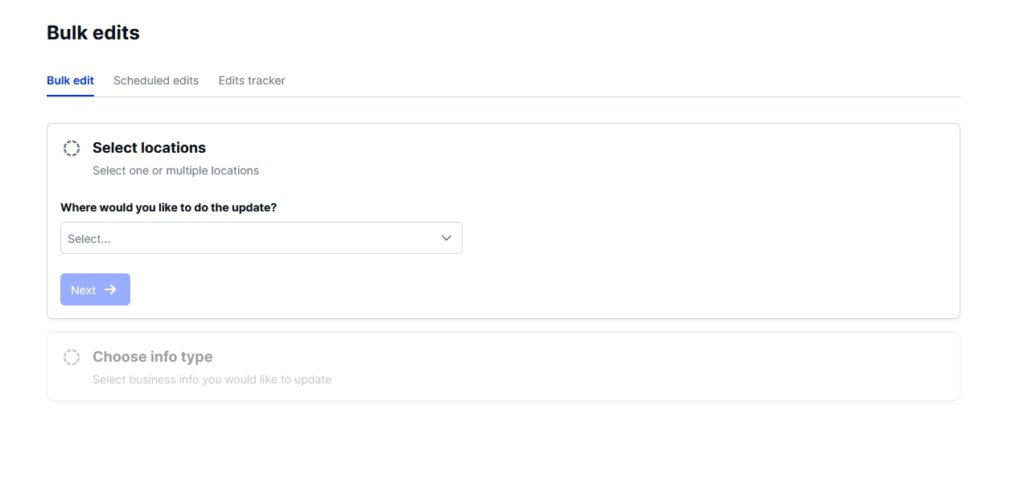Go to the Edits tracker tab
Image resolution: width=1024 pixels, height=504 pixels.
pyautogui.click(x=252, y=80)
